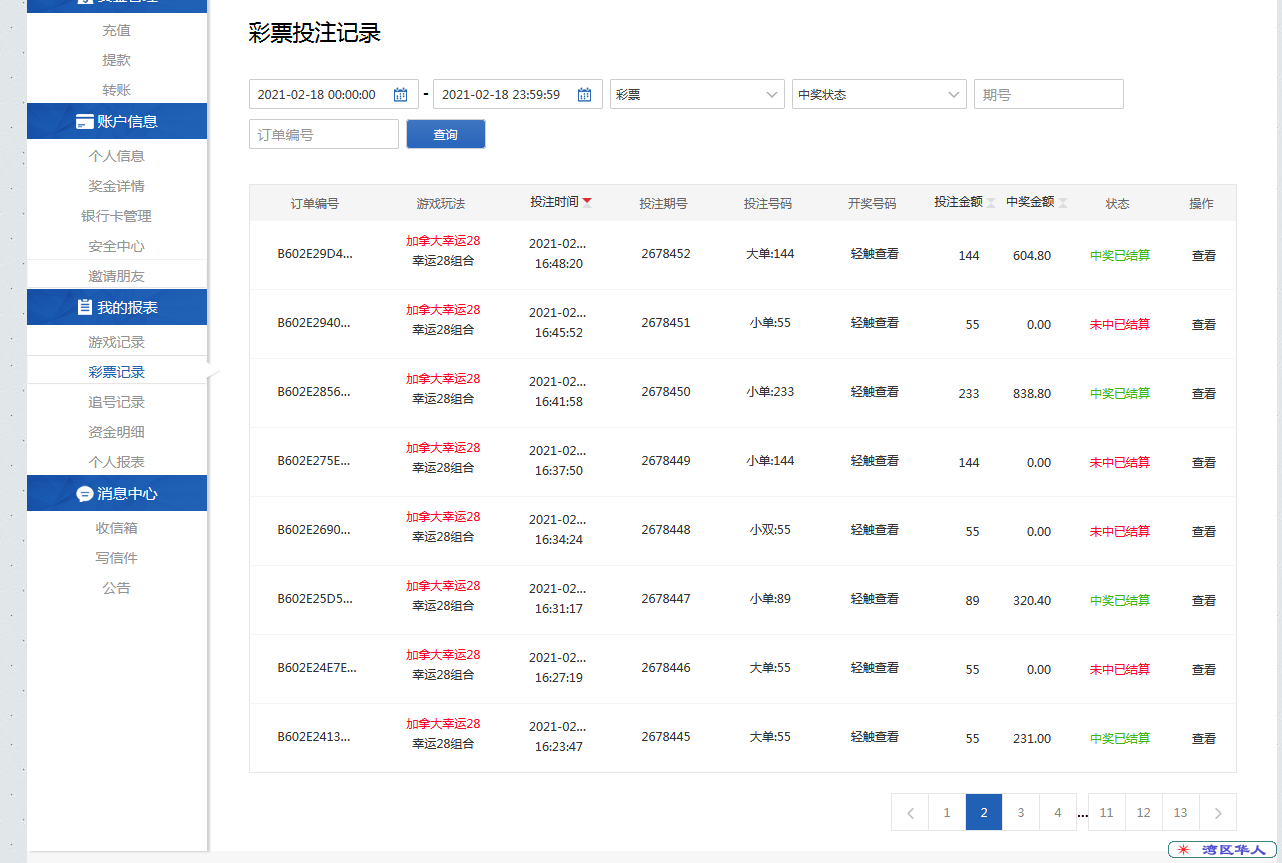The image size is (1282, 863).
Task: Click winning amount 838.80
Action: tap(1032, 394)
